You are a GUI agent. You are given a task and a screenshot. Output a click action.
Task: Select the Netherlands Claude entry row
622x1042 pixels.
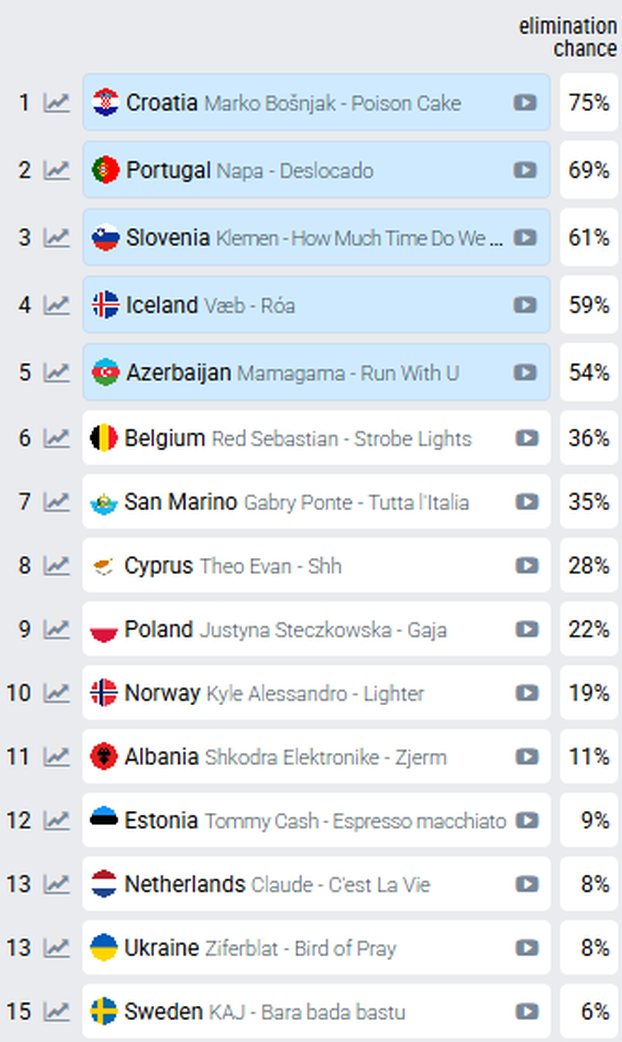pyautogui.click(x=316, y=884)
